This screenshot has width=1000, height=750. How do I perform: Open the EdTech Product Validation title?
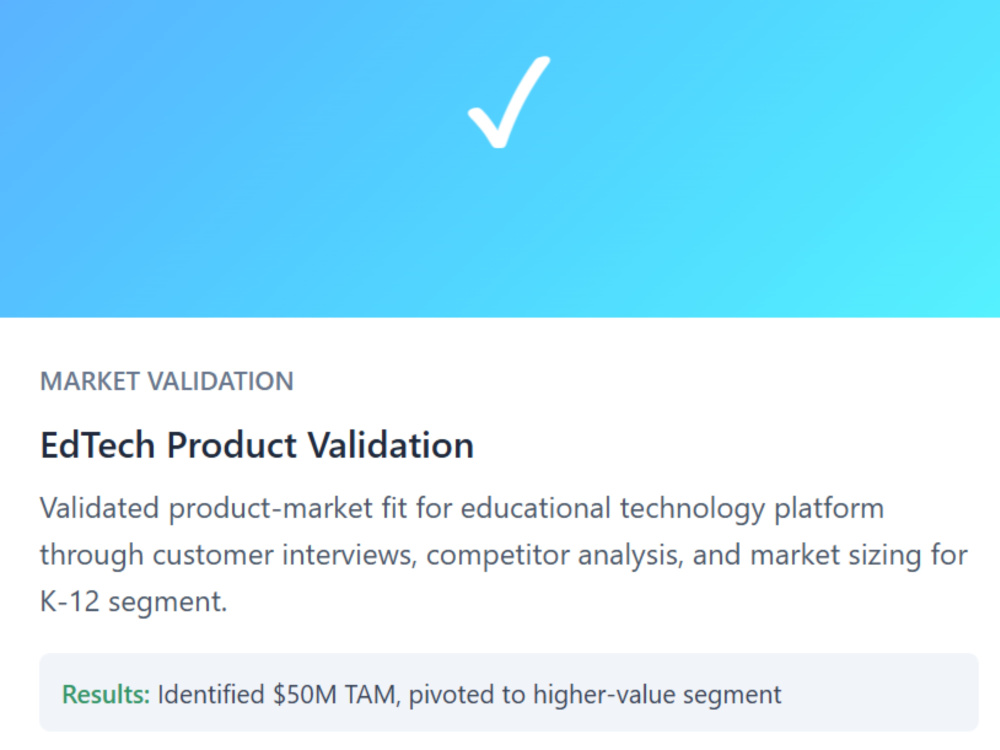(256, 445)
